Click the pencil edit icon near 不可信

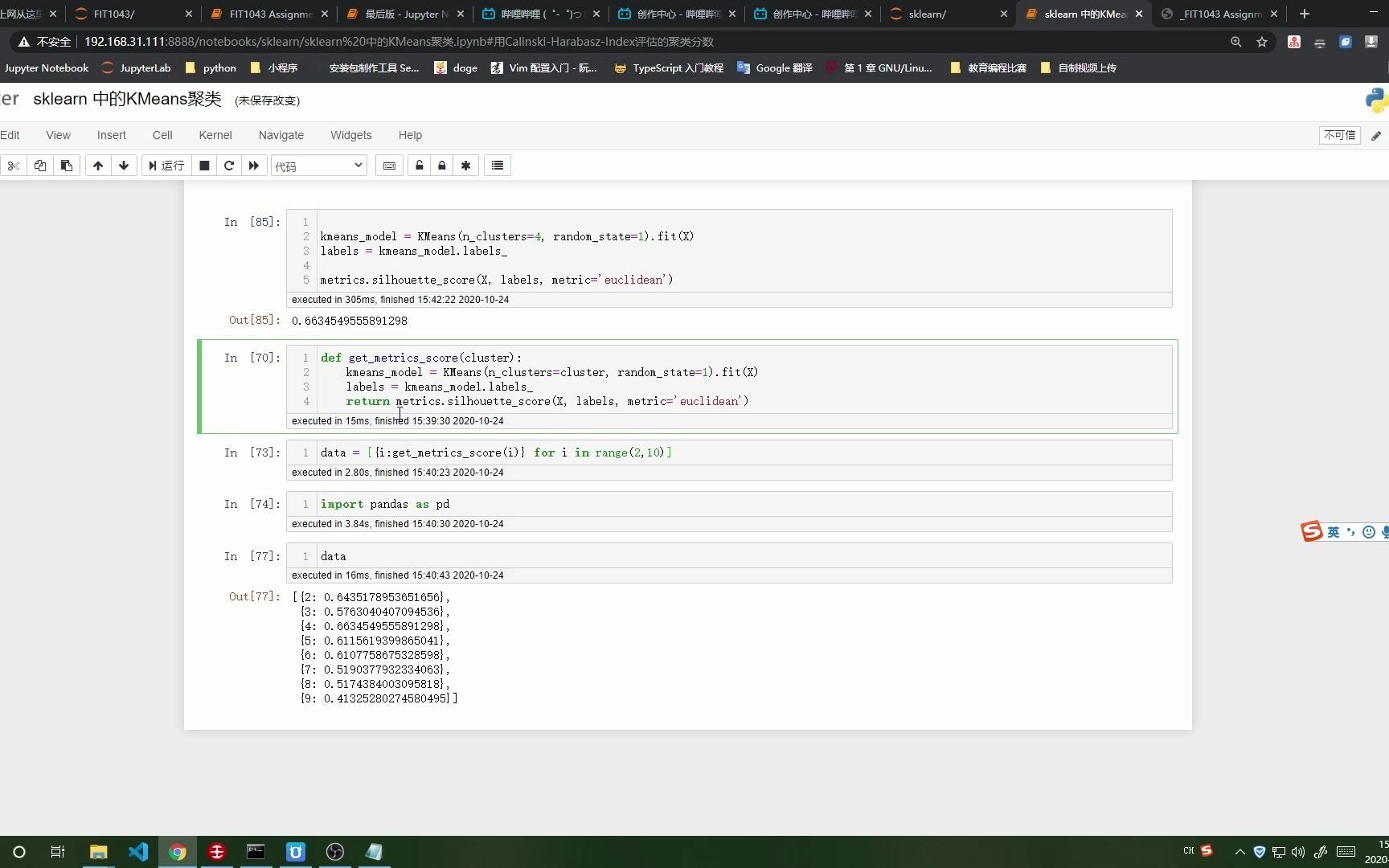[x=1376, y=136]
